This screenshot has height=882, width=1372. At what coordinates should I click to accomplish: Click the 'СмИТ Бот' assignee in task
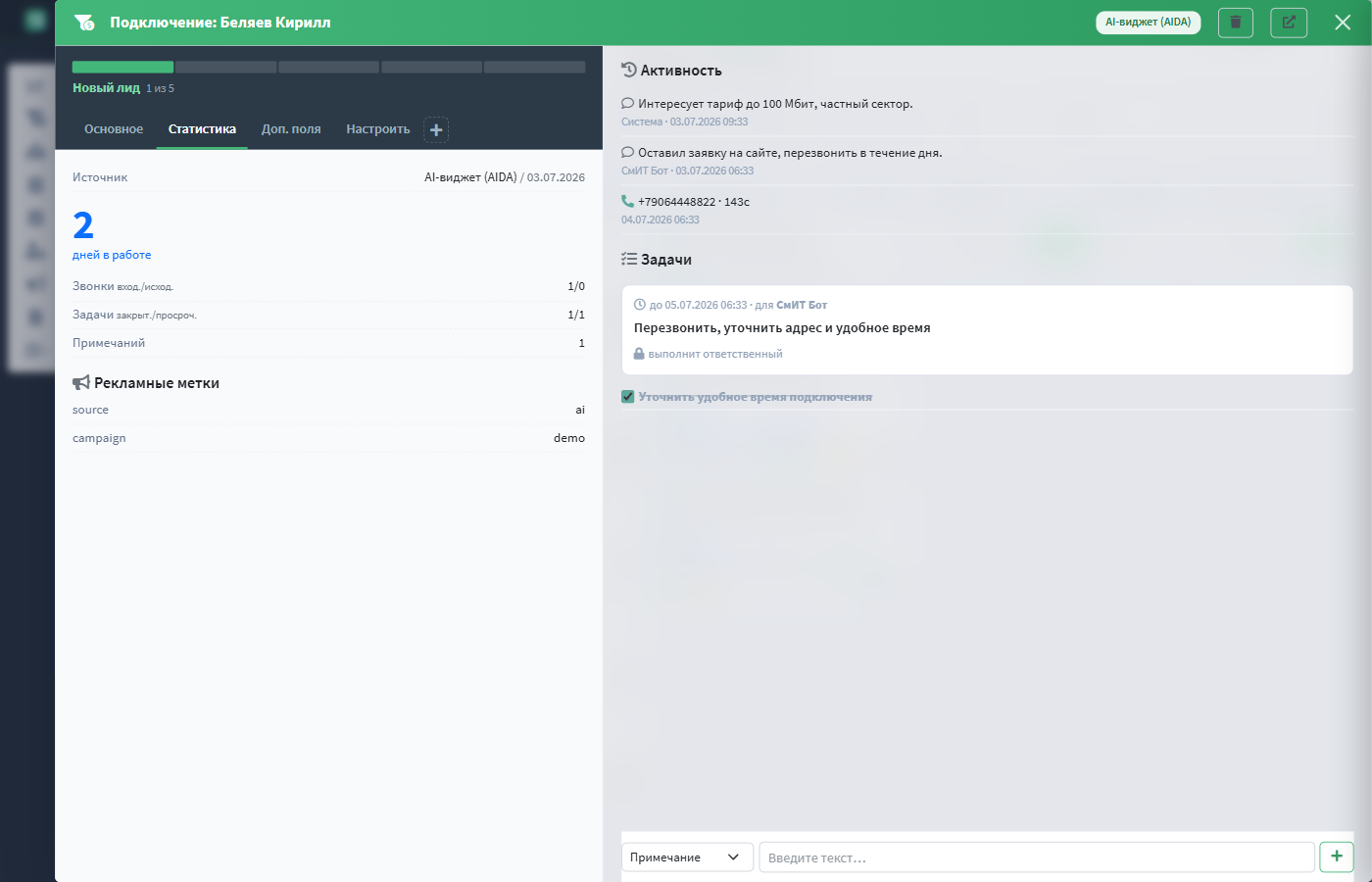tap(802, 305)
